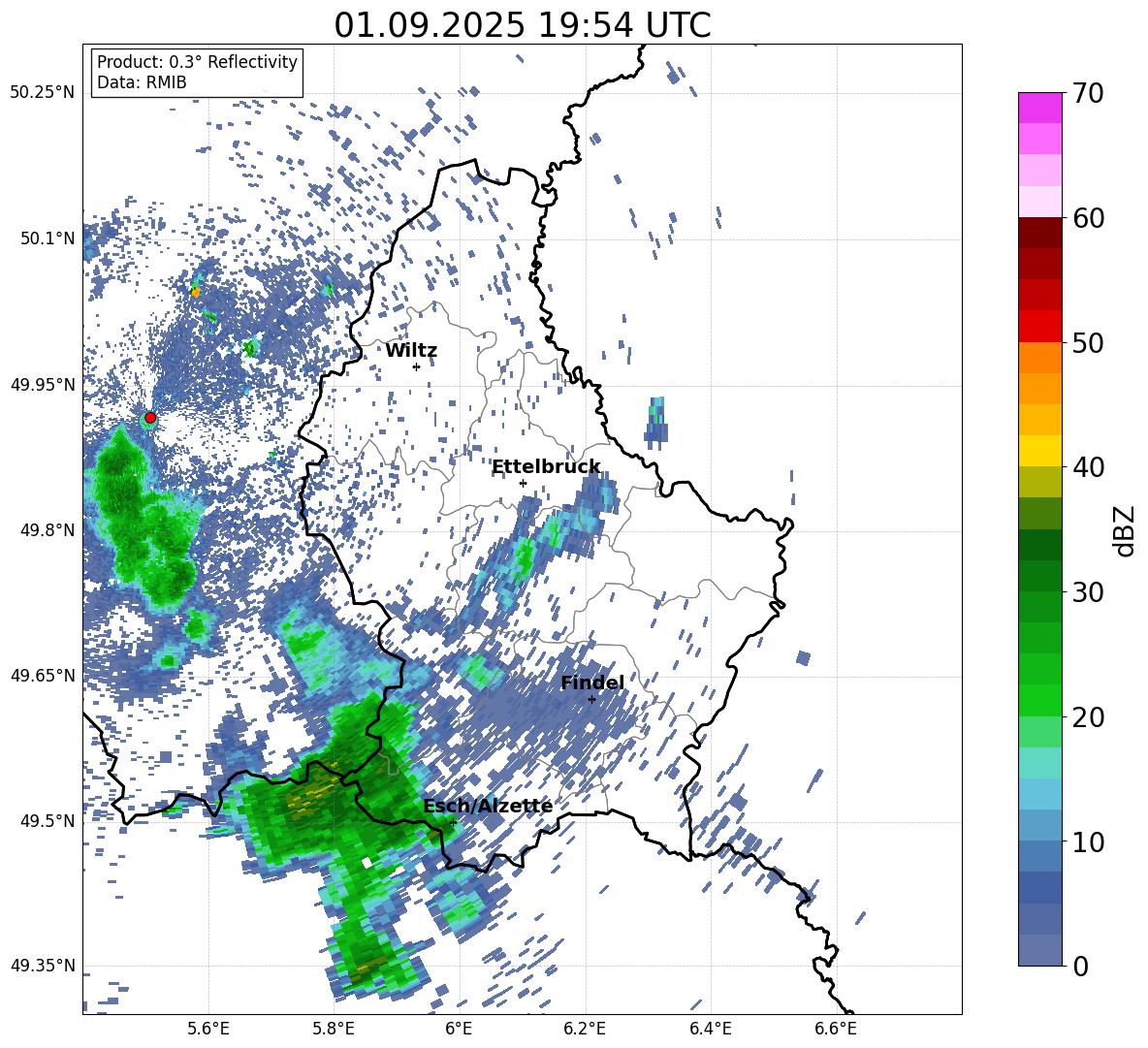Click the isolated blue echo east of Luxembourg
The image size is (1148, 1048).
[x=656, y=423]
